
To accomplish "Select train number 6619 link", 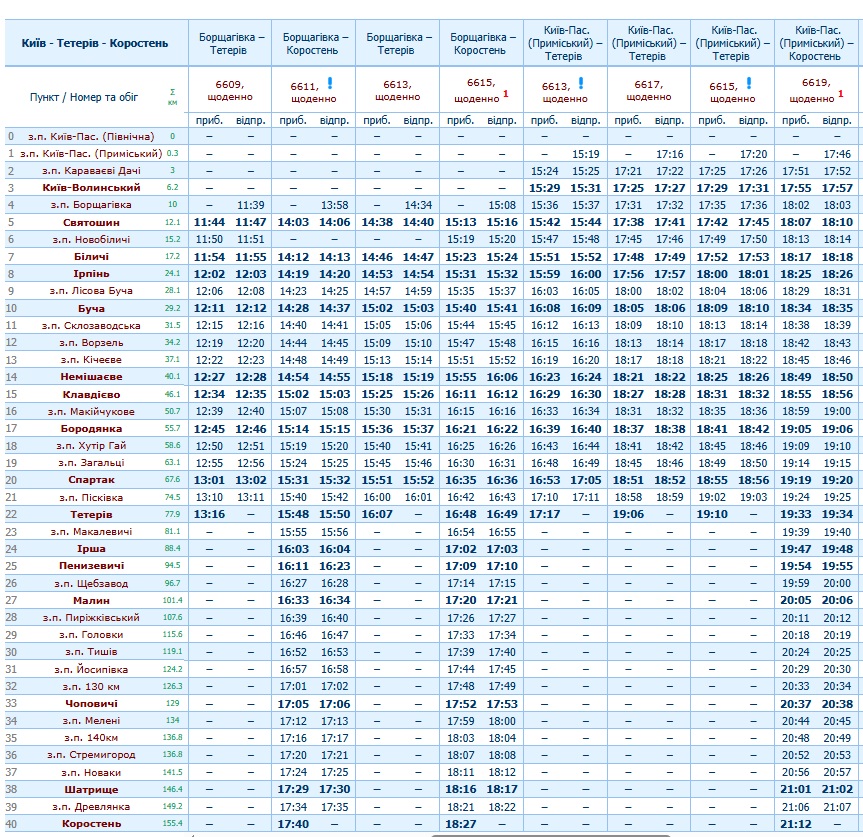I will click(x=815, y=86).
